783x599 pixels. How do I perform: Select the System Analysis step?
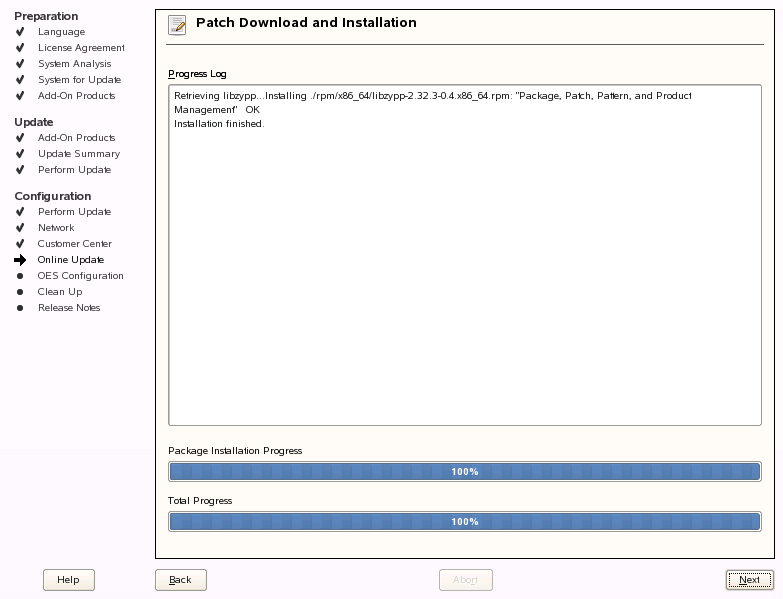pyautogui.click(x=75, y=64)
